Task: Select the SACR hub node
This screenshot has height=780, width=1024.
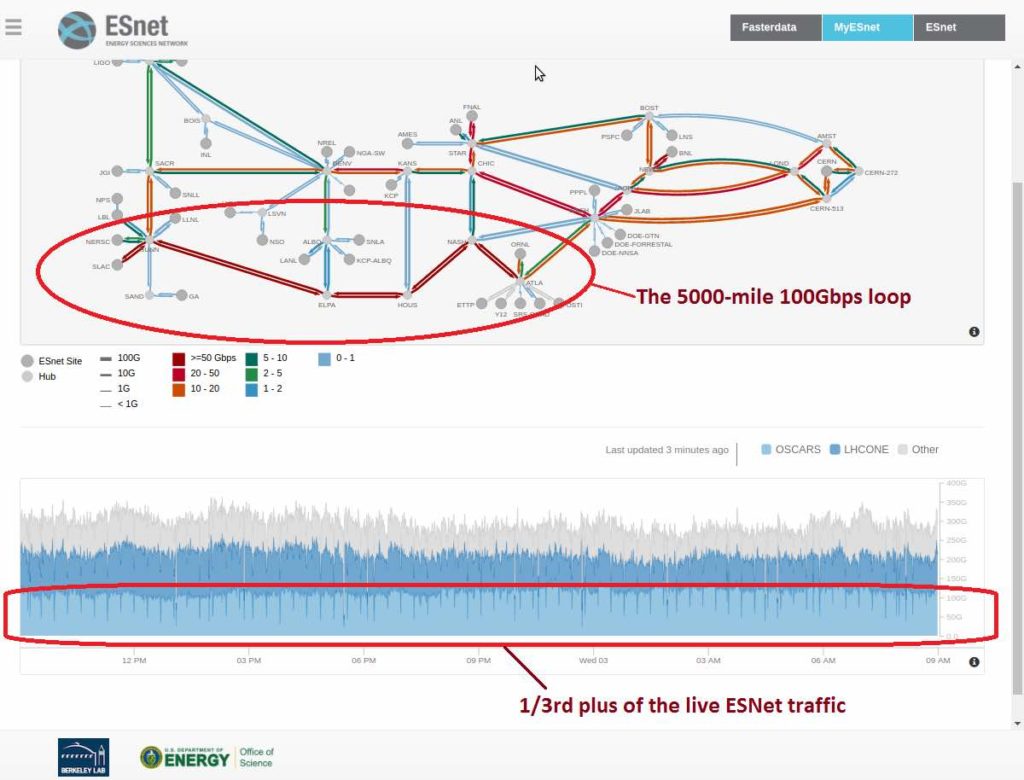Action: click(x=150, y=171)
